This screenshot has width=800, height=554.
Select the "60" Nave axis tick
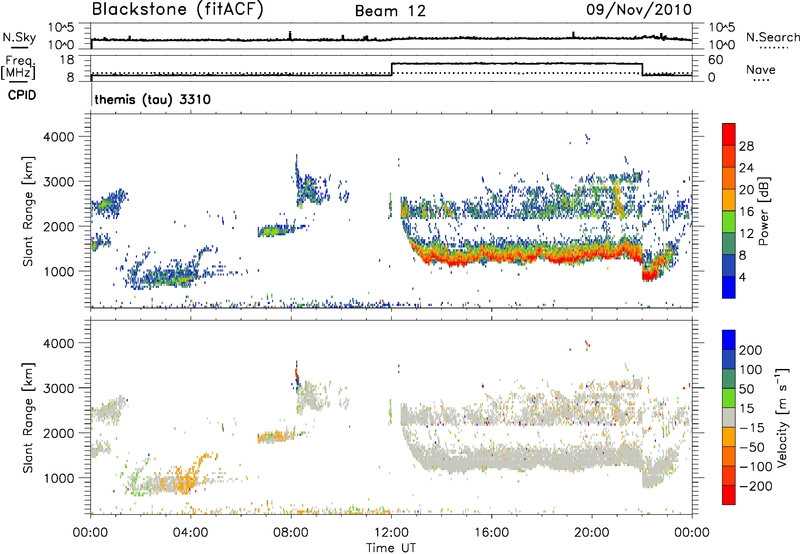716,60
